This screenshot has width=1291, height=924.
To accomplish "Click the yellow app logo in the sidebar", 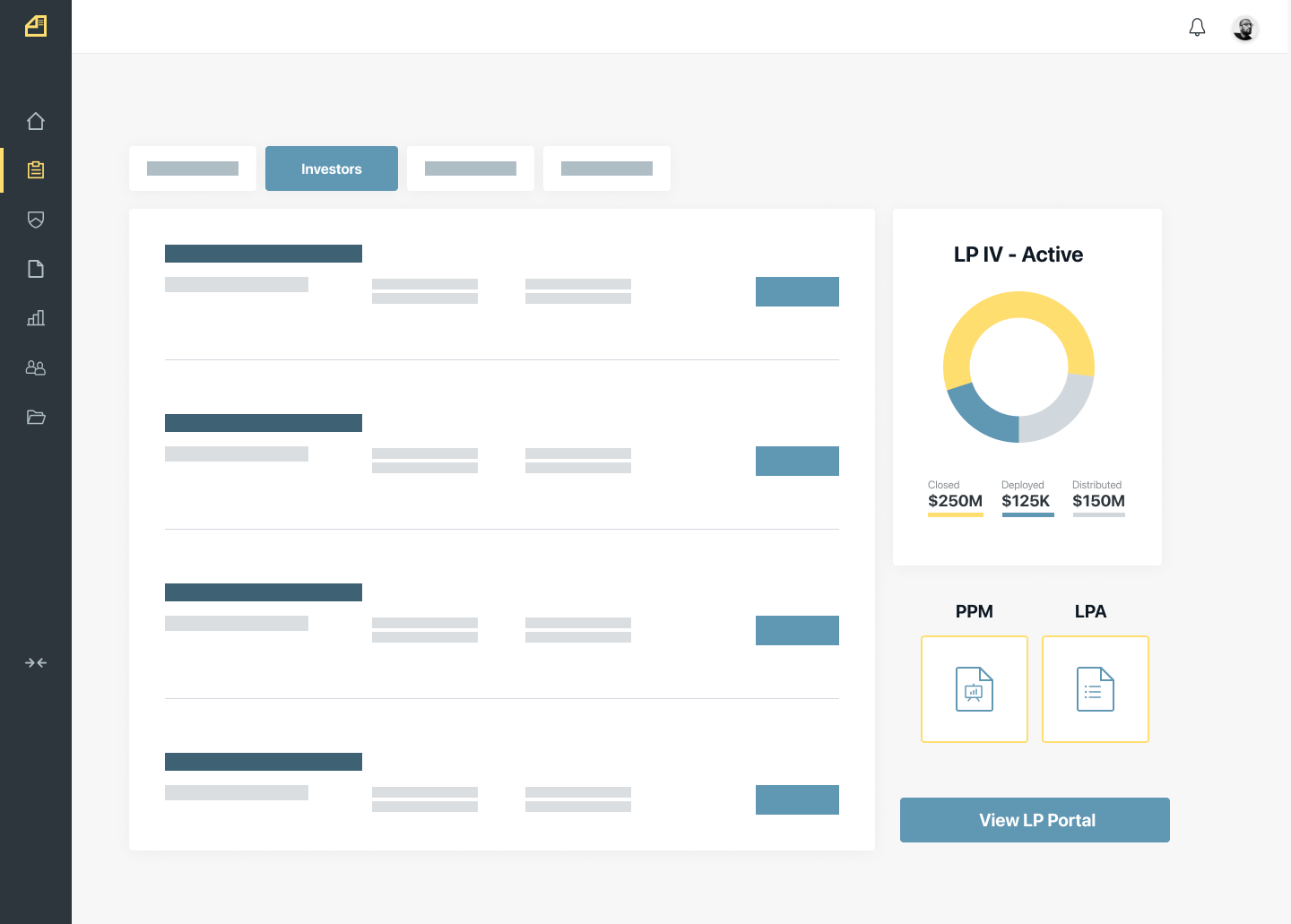I will (36, 27).
